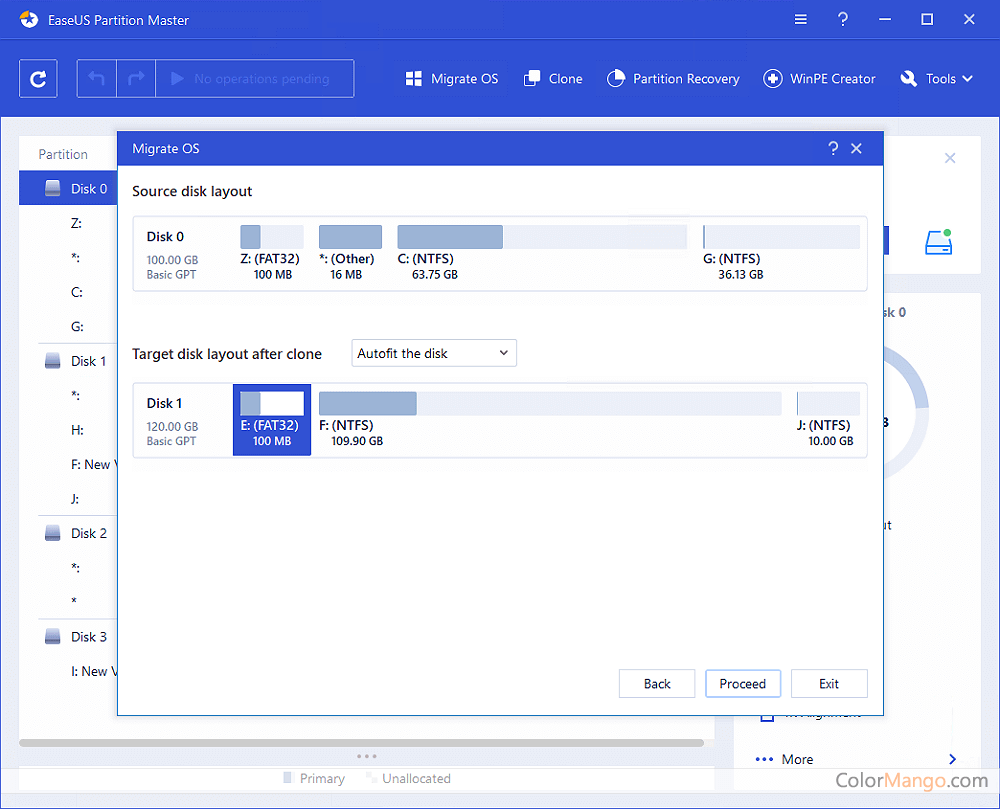
Task: Click the Back button
Action: (657, 684)
